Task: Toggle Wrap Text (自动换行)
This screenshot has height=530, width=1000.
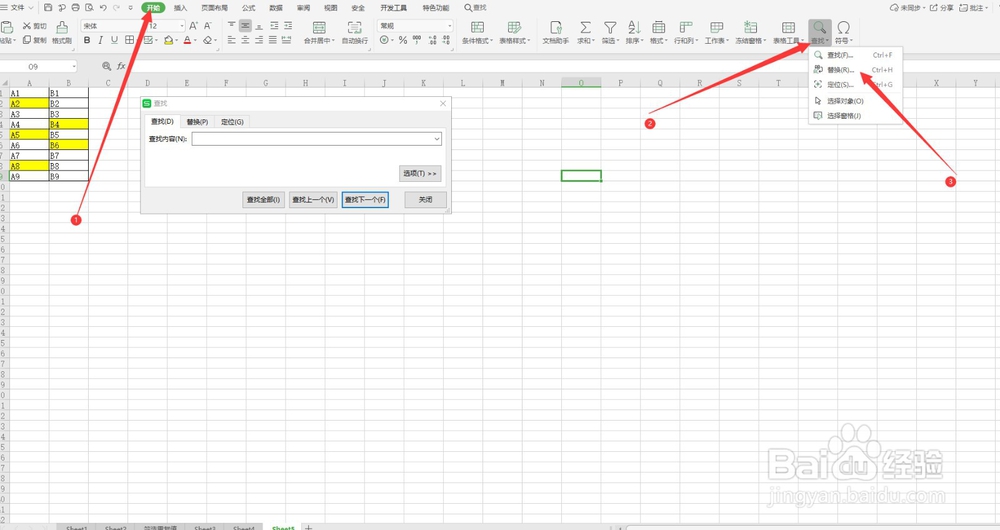Action: click(355, 32)
